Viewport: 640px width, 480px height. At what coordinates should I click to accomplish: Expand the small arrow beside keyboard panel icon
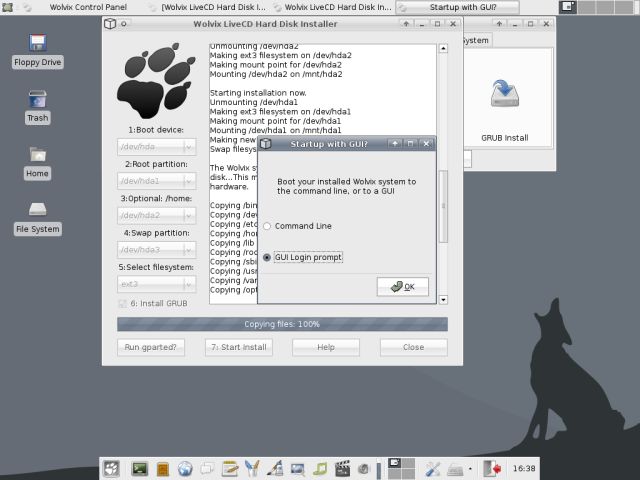(x=470, y=469)
